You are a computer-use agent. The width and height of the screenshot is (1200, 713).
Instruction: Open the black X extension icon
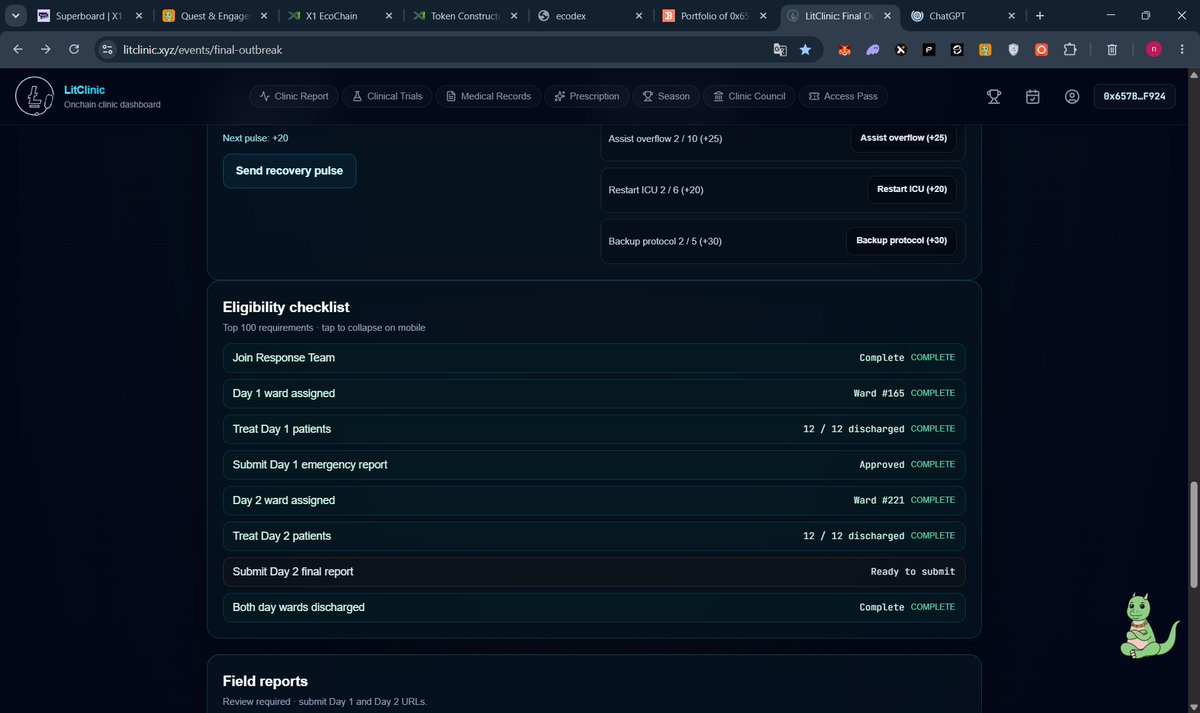[x=900, y=49]
